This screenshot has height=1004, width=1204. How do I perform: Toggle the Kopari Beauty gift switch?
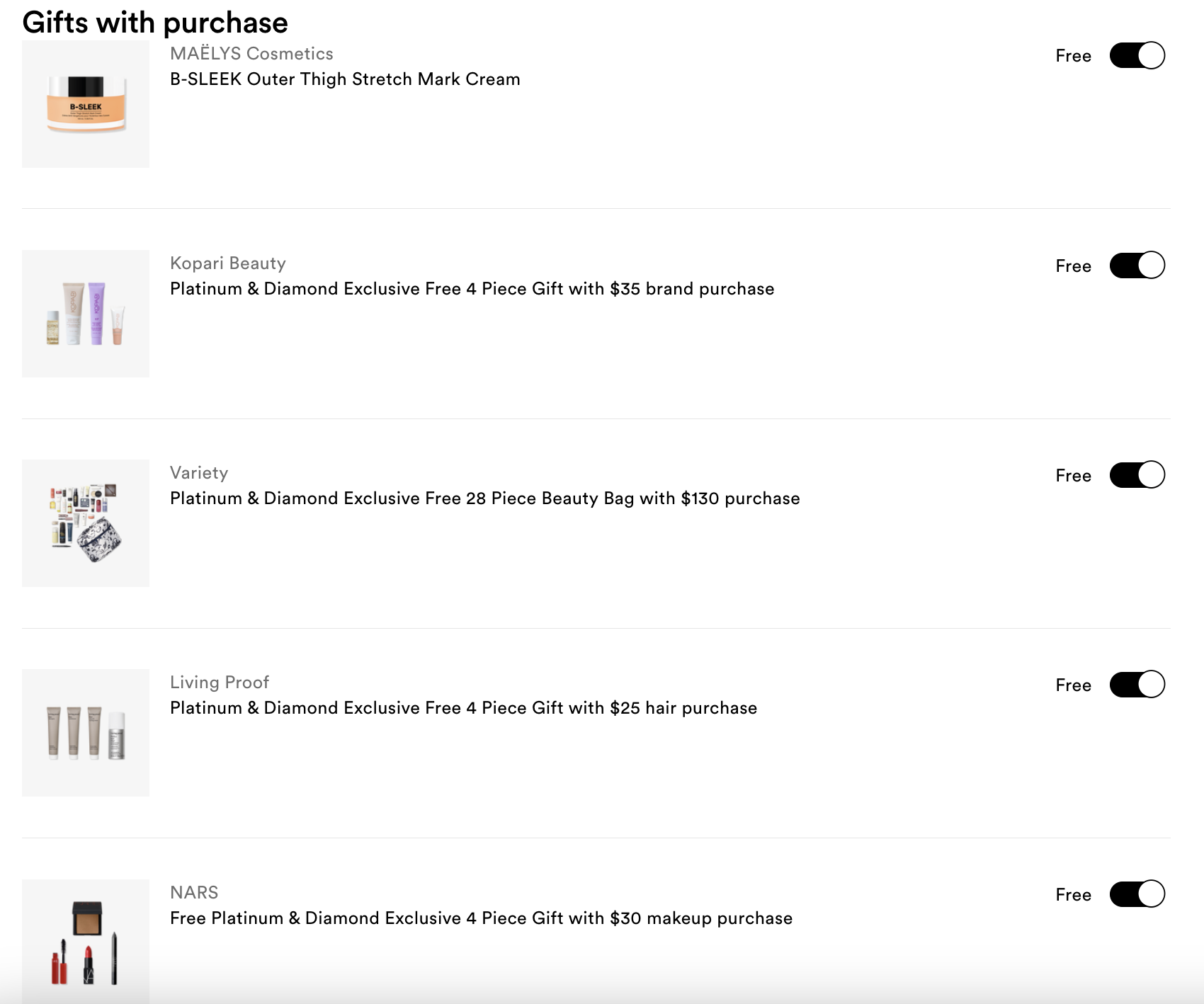[1137, 266]
